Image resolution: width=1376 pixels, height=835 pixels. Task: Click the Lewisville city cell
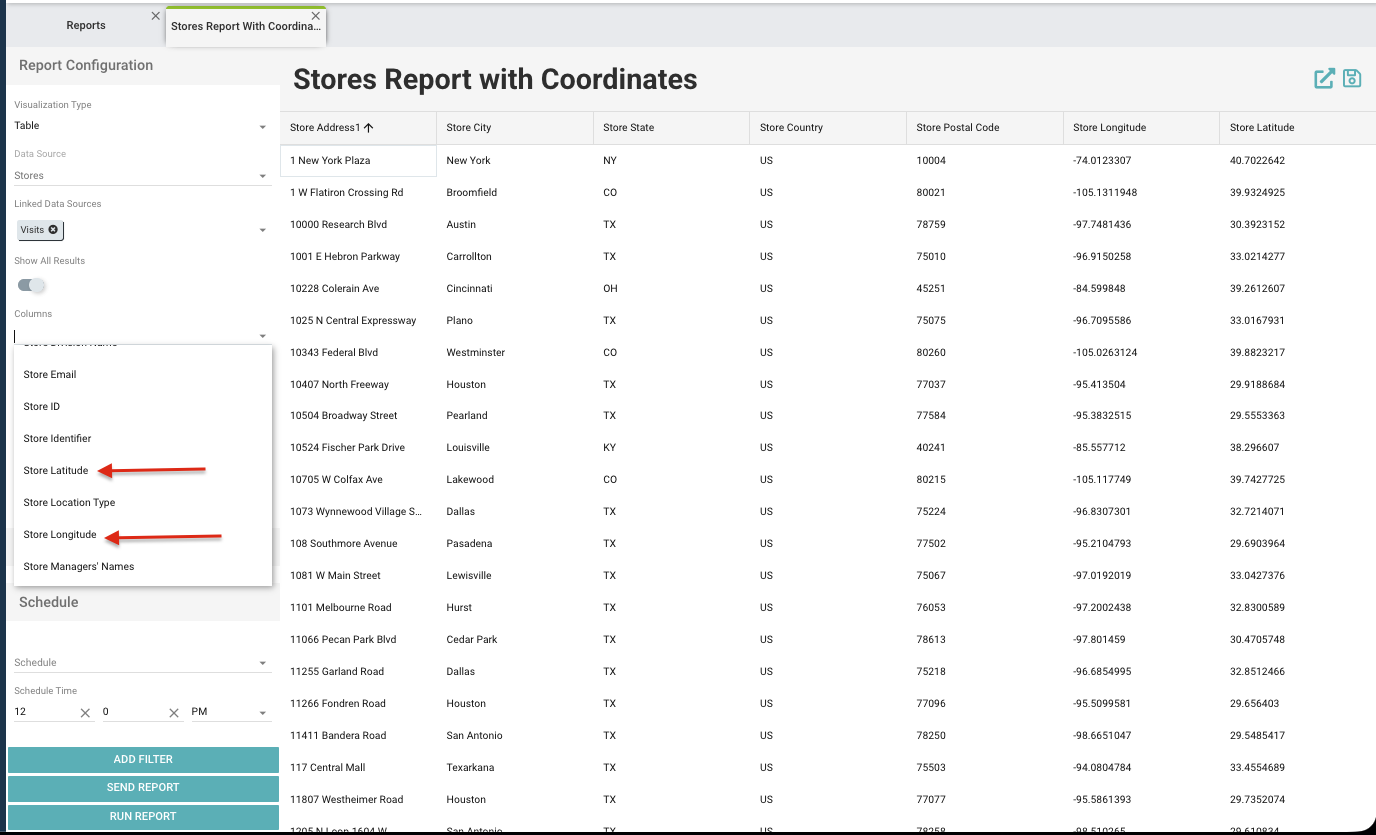tap(515, 576)
